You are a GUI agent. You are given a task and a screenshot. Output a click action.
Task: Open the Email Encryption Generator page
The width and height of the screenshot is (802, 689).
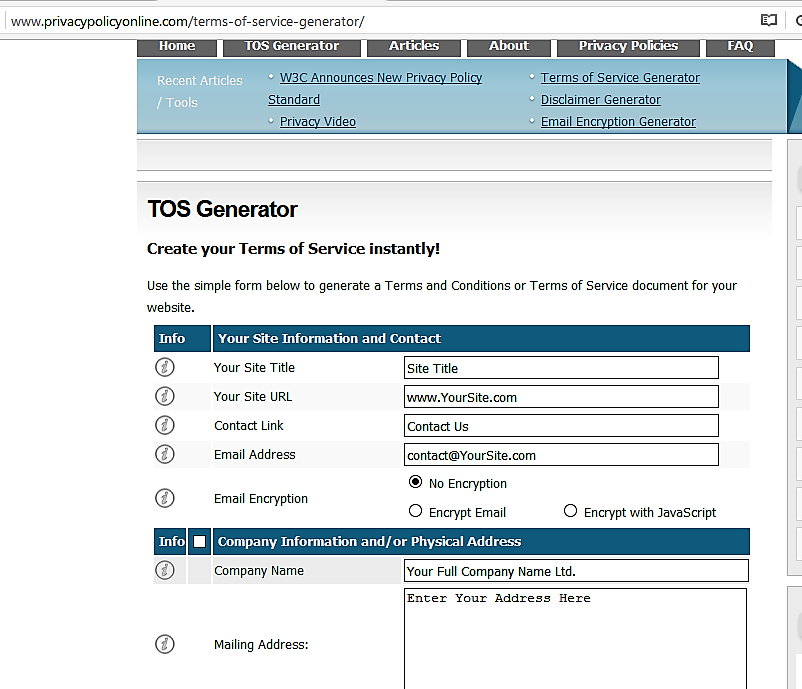[x=618, y=121]
